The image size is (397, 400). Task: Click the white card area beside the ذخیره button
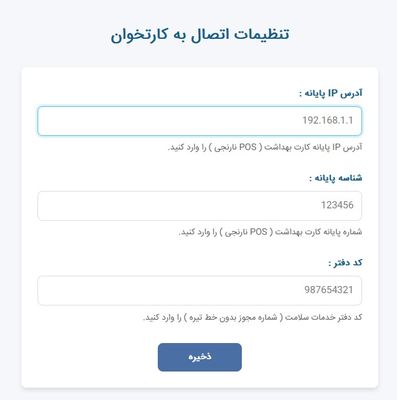pos(300,357)
